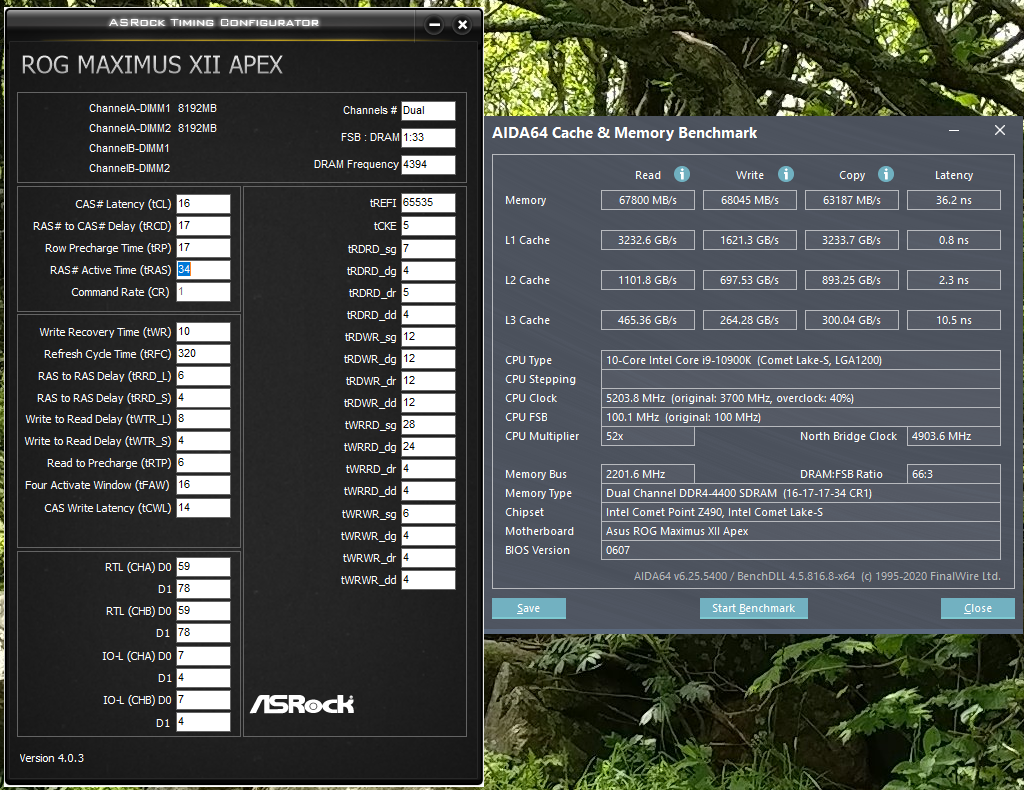Click the L1 Cache Read value 3232.6 GB/s
Image resolution: width=1024 pixels, height=790 pixels.
[x=648, y=240]
